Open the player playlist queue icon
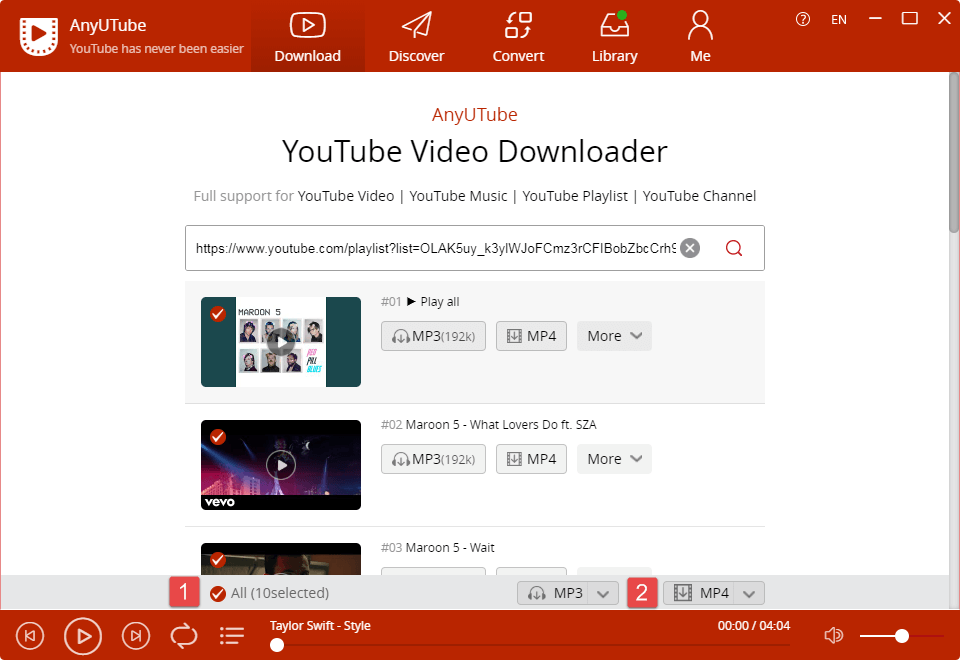The height and width of the screenshot is (660, 960). [x=232, y=636]
